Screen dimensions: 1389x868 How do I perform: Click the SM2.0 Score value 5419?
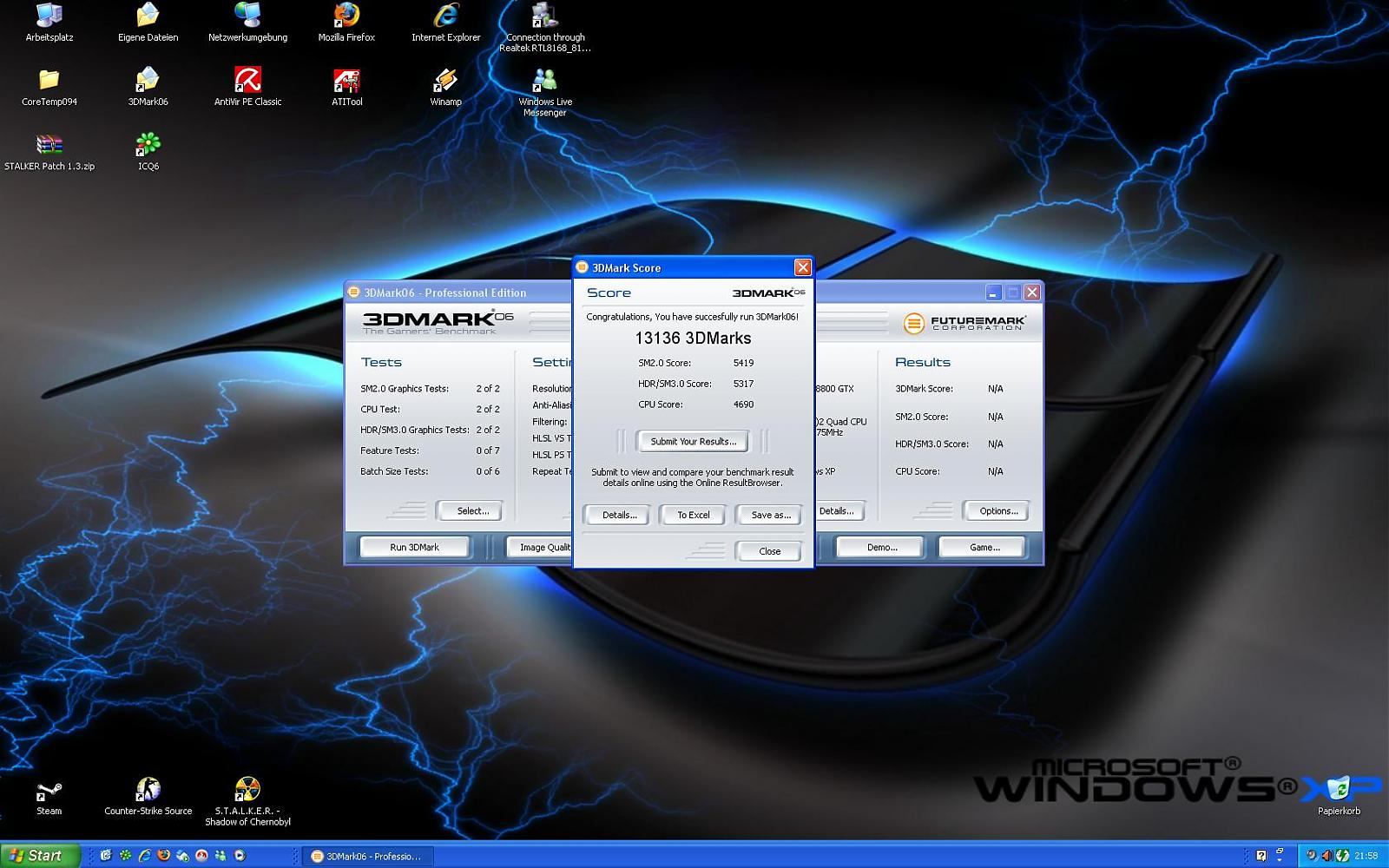743,363
